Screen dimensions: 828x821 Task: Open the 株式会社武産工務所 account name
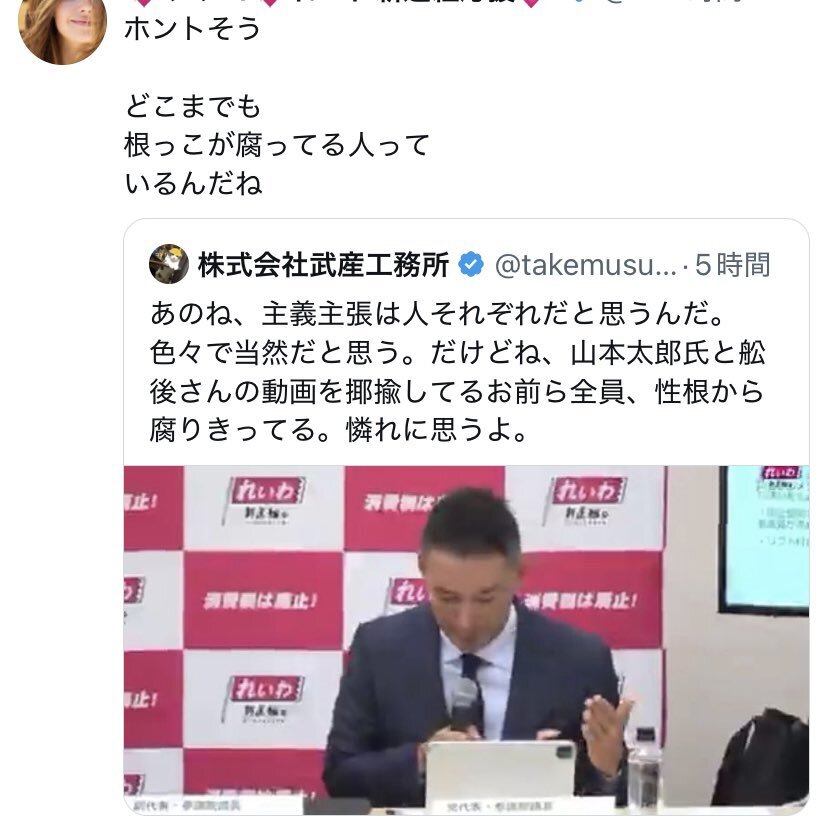click(x=323, y=265)
